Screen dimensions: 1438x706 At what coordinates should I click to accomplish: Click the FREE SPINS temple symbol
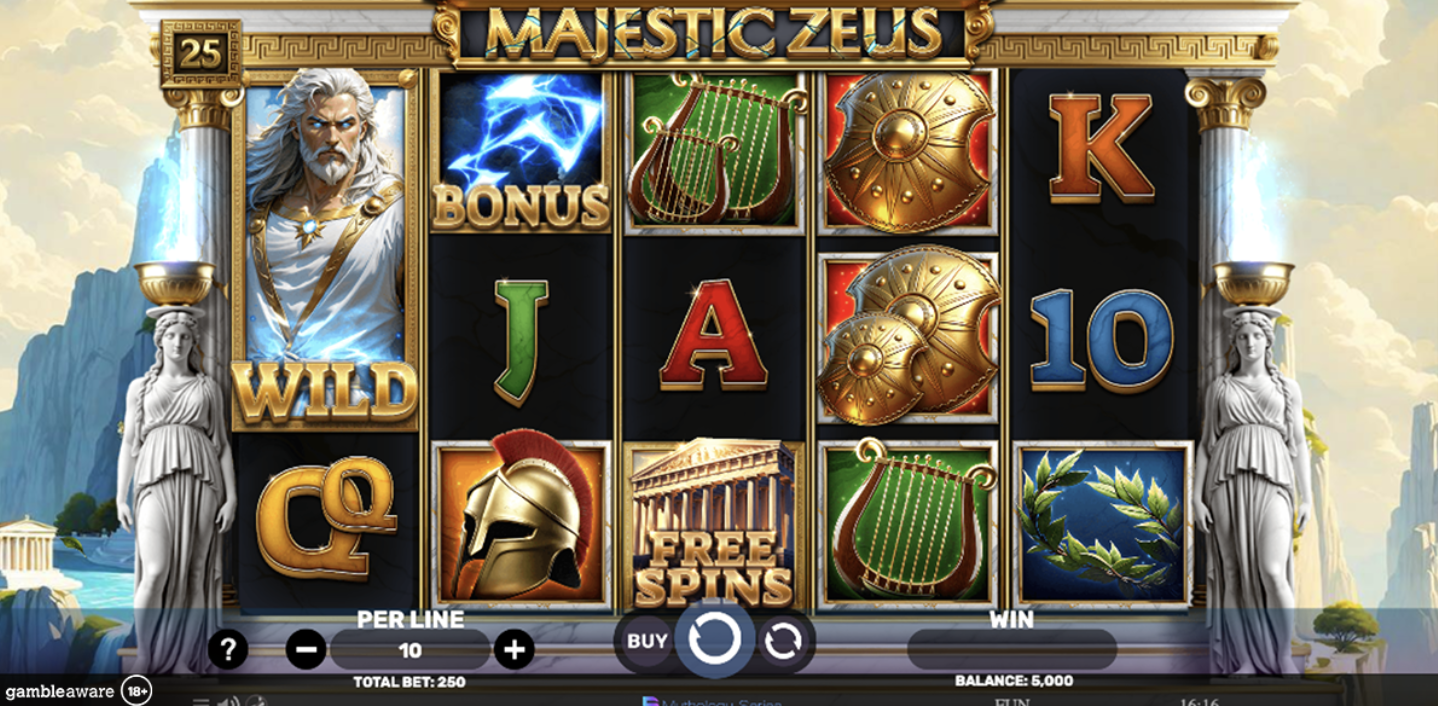pyautogui.click(x=714, y=524)
